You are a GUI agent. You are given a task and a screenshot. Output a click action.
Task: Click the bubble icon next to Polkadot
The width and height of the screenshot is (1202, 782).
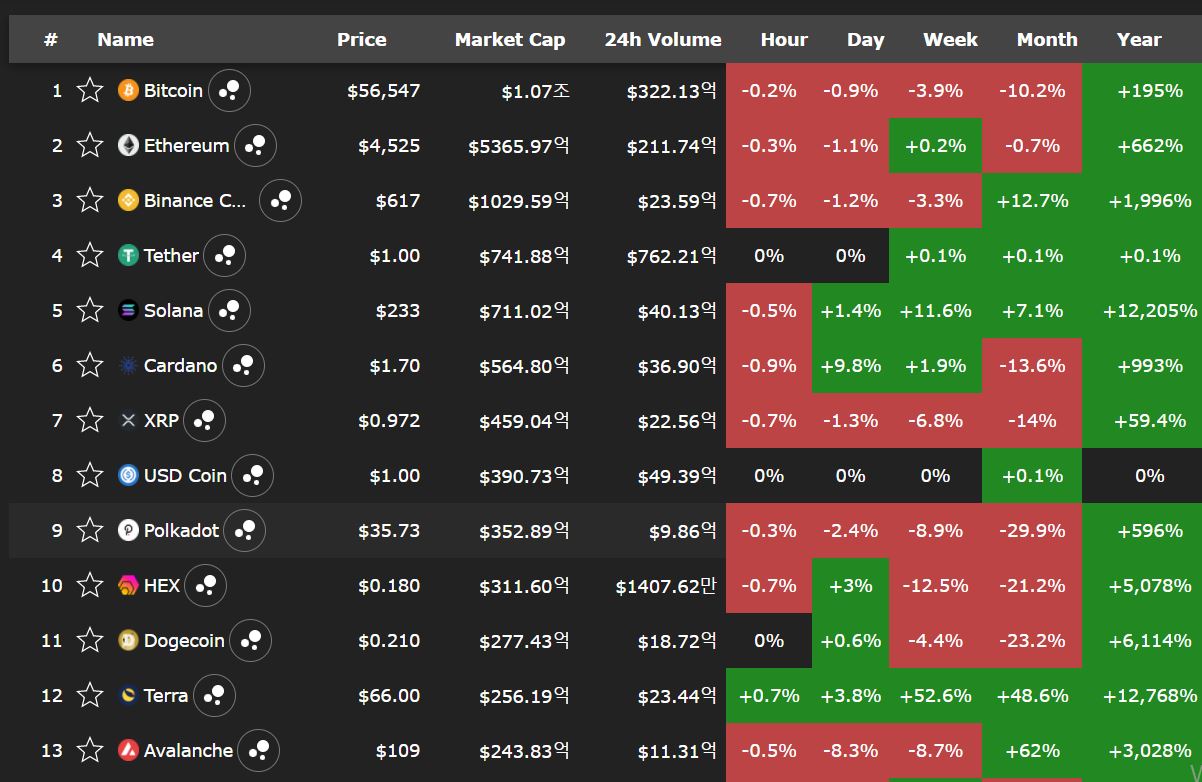(x=245, y=530)
